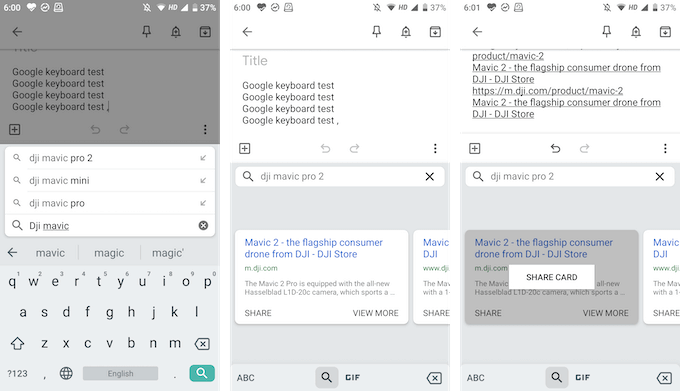Select GIF tab in middle screen
Image resolution: width=680 pixels, height=391 pixels.
click(x=353, y=378)
